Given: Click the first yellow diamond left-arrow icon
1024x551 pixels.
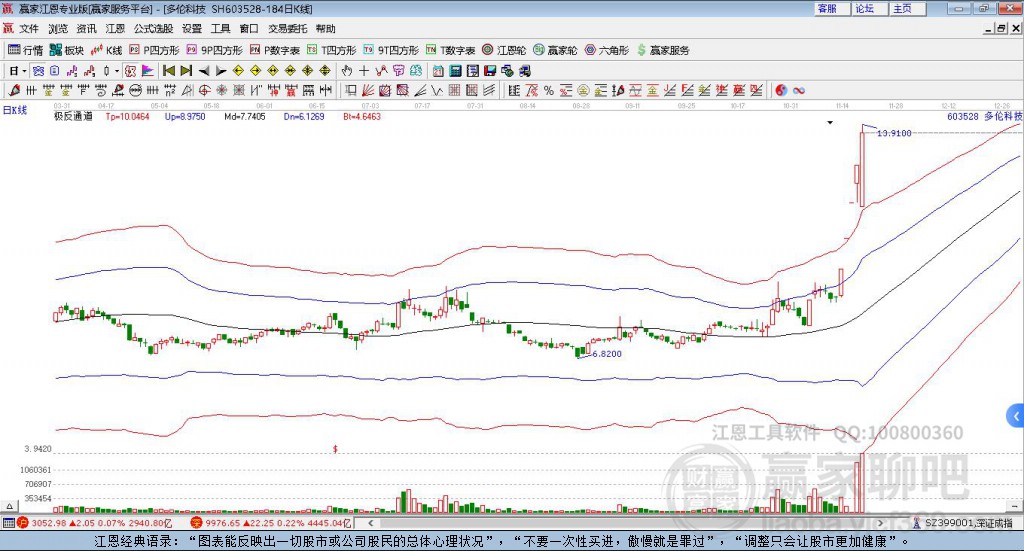Looking at the screenshot, I should [x=238, y=71].
